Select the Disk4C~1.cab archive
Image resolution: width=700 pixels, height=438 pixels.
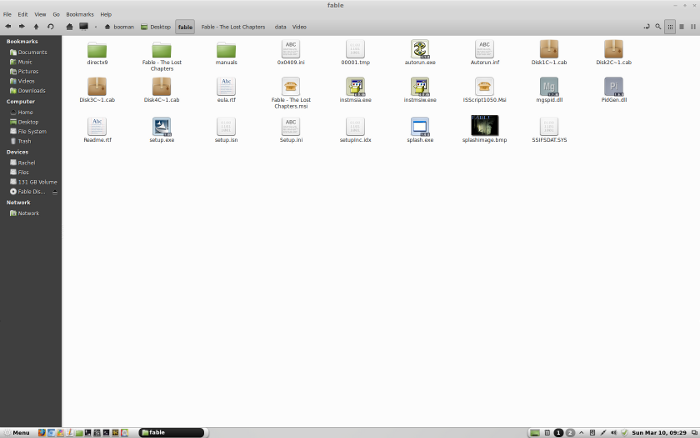coord(162,90)
